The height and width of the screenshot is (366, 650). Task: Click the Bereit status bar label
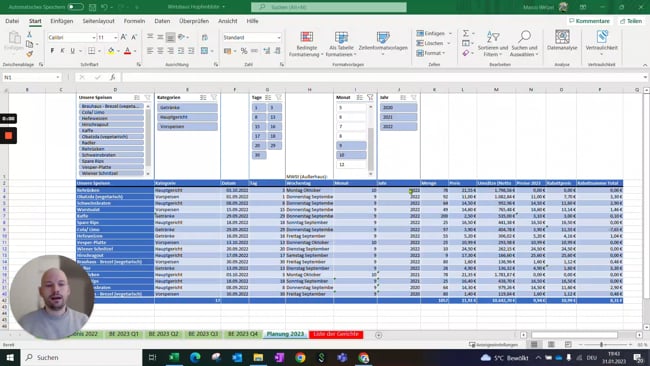click(8, 345)
